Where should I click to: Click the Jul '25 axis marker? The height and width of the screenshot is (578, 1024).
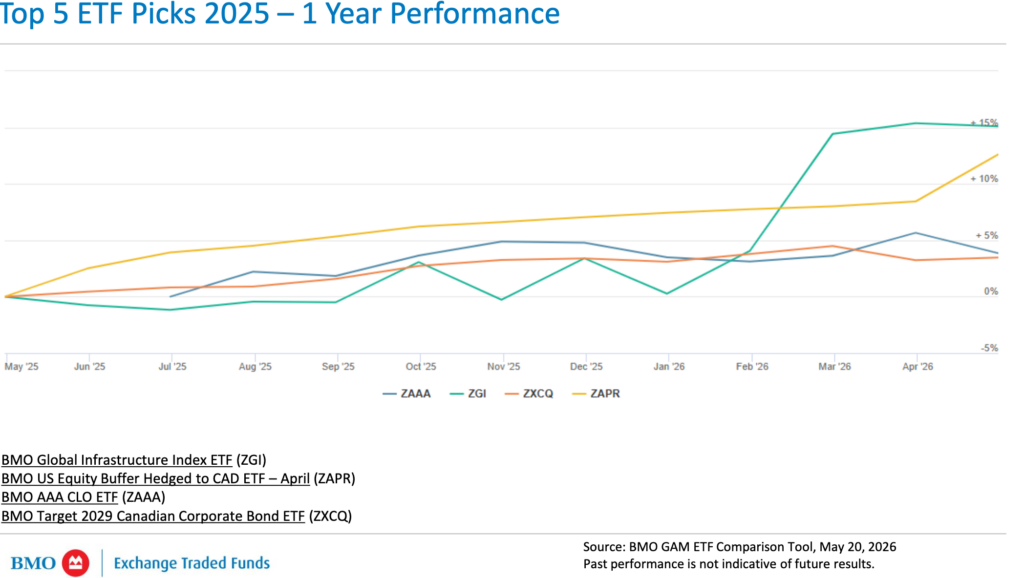pos(172,366)
